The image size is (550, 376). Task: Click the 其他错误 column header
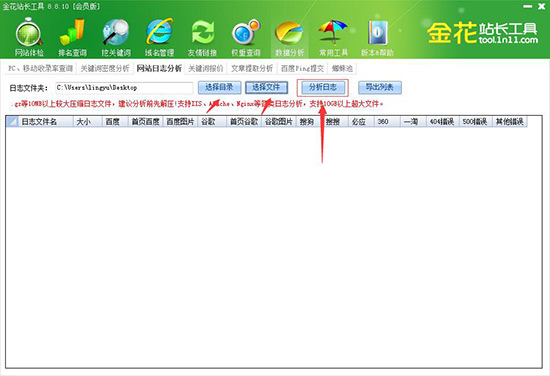(x=510, y=122)
